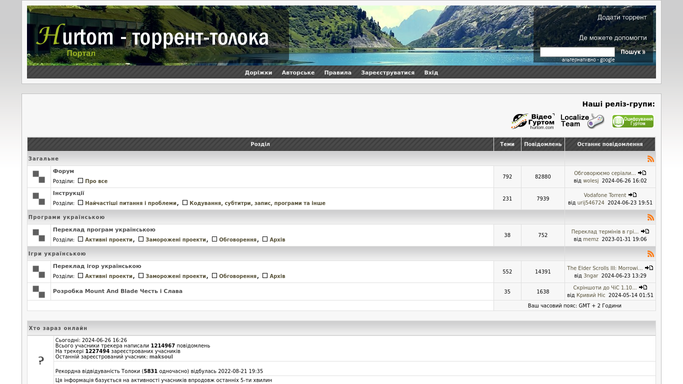Screen dimensions: 683x384
Task: Jump to latest post Vodafone Torrent icon
Action: [x=632, y=195]
